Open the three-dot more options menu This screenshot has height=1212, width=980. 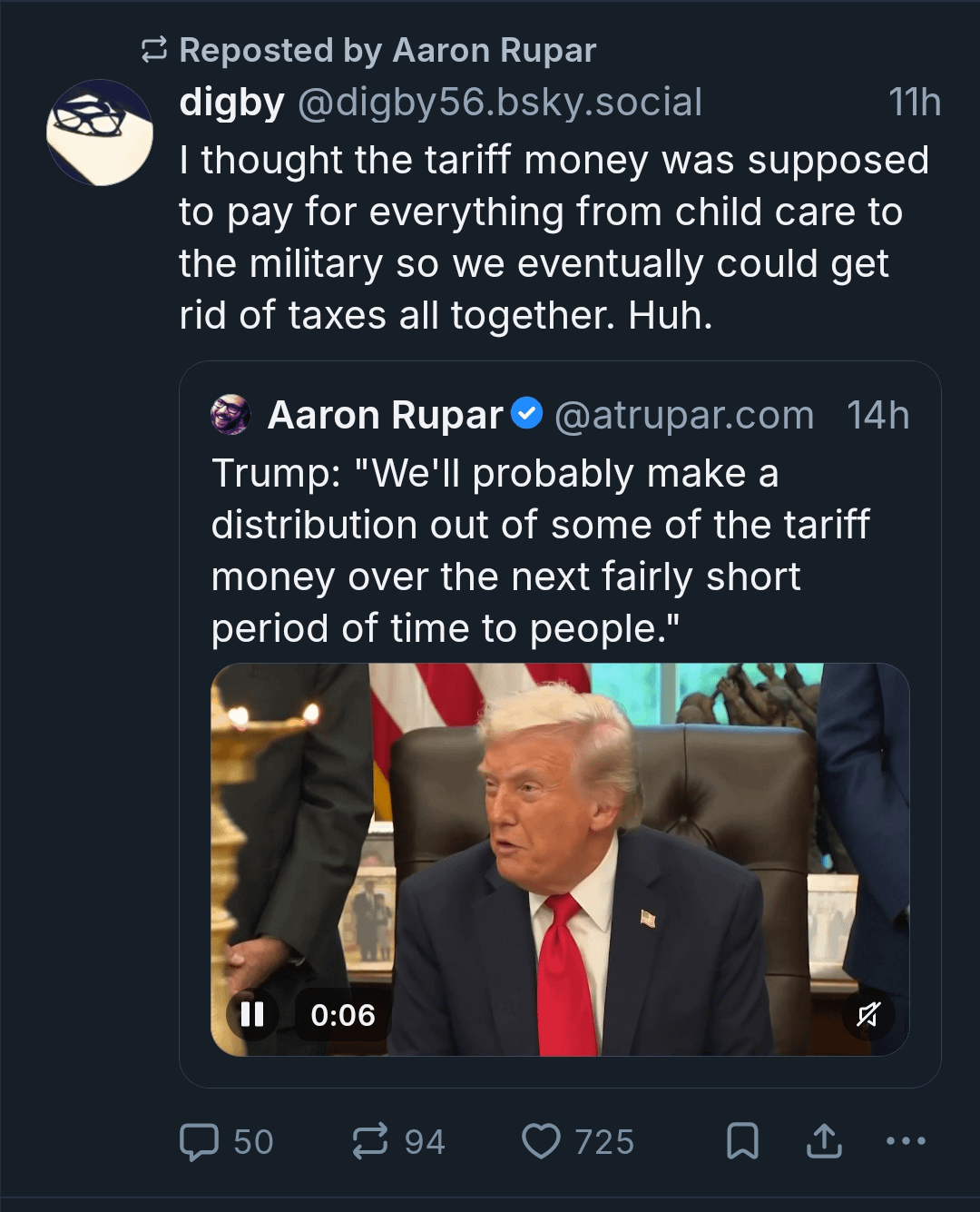[906, 1141]
